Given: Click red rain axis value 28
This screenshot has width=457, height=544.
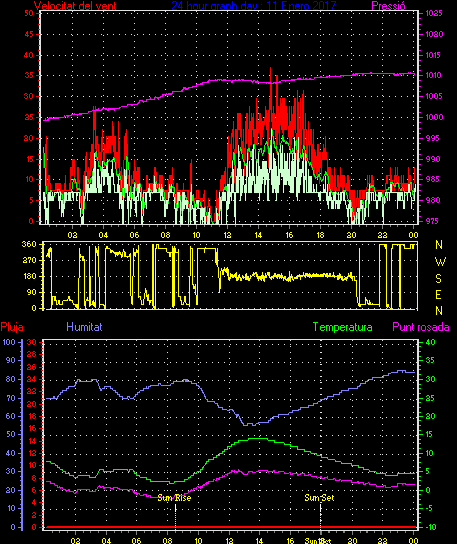Looking at the screenshot, I should (x=32, y=354).
